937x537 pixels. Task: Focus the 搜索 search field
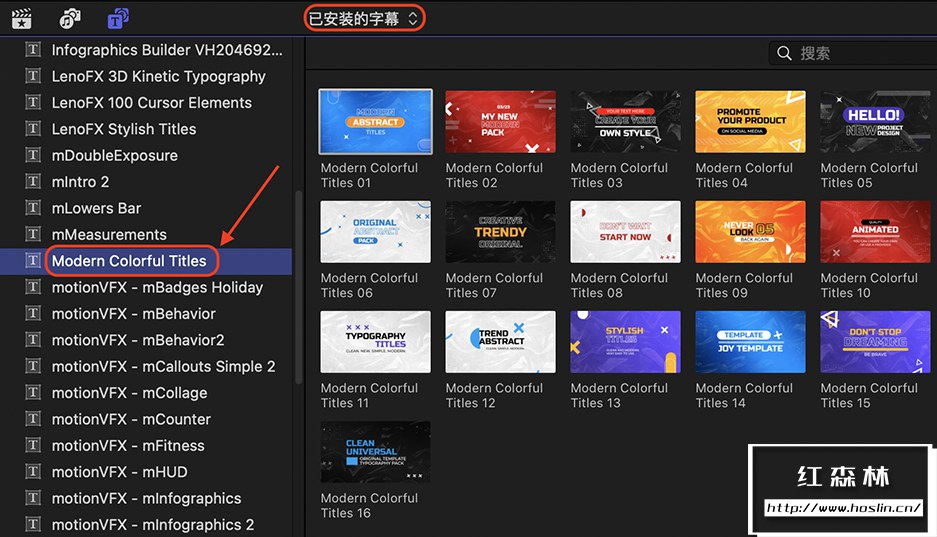pyautogui.click(x=853, y=53)
